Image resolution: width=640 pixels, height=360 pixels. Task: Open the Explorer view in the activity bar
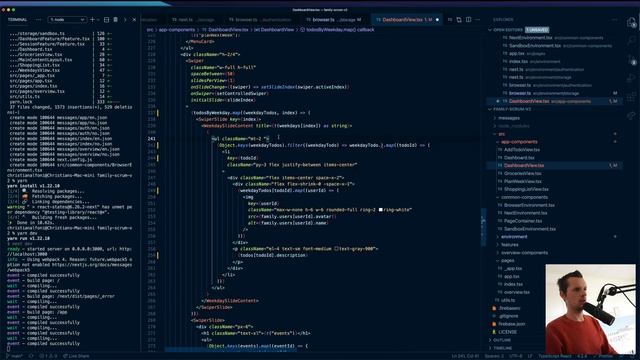(631, 22)
